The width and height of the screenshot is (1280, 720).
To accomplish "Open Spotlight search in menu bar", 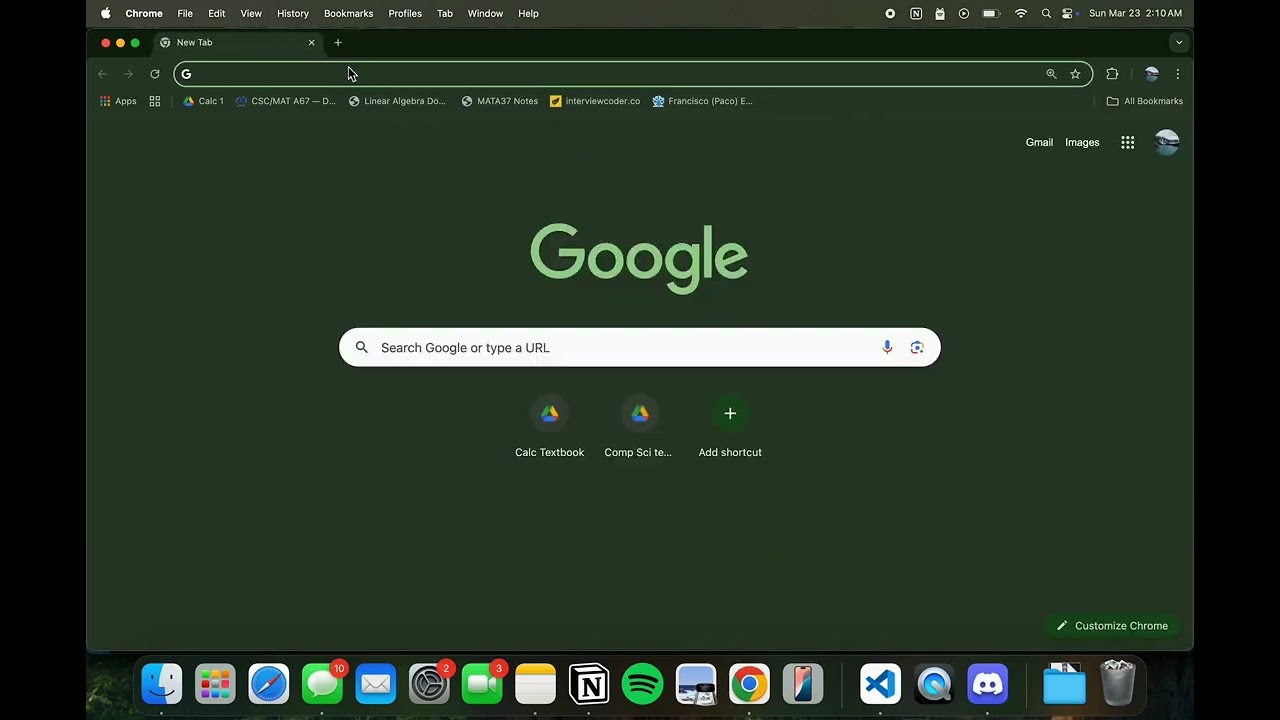I will click(x=1046, y=14).
